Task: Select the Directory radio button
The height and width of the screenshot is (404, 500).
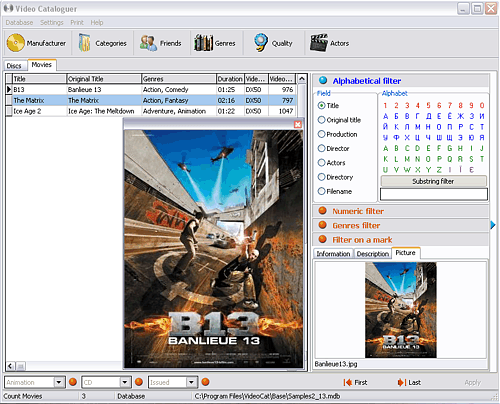Action: pyautogui.click(x=321, y=177)
